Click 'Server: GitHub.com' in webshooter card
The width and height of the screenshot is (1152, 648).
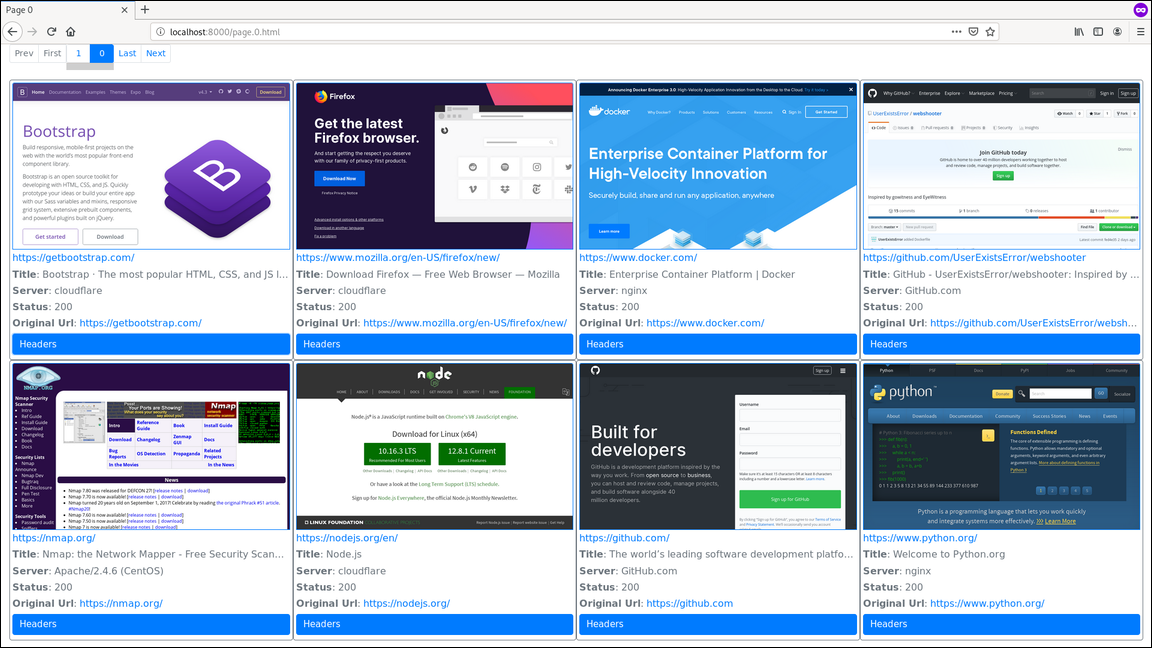point(912,291)
